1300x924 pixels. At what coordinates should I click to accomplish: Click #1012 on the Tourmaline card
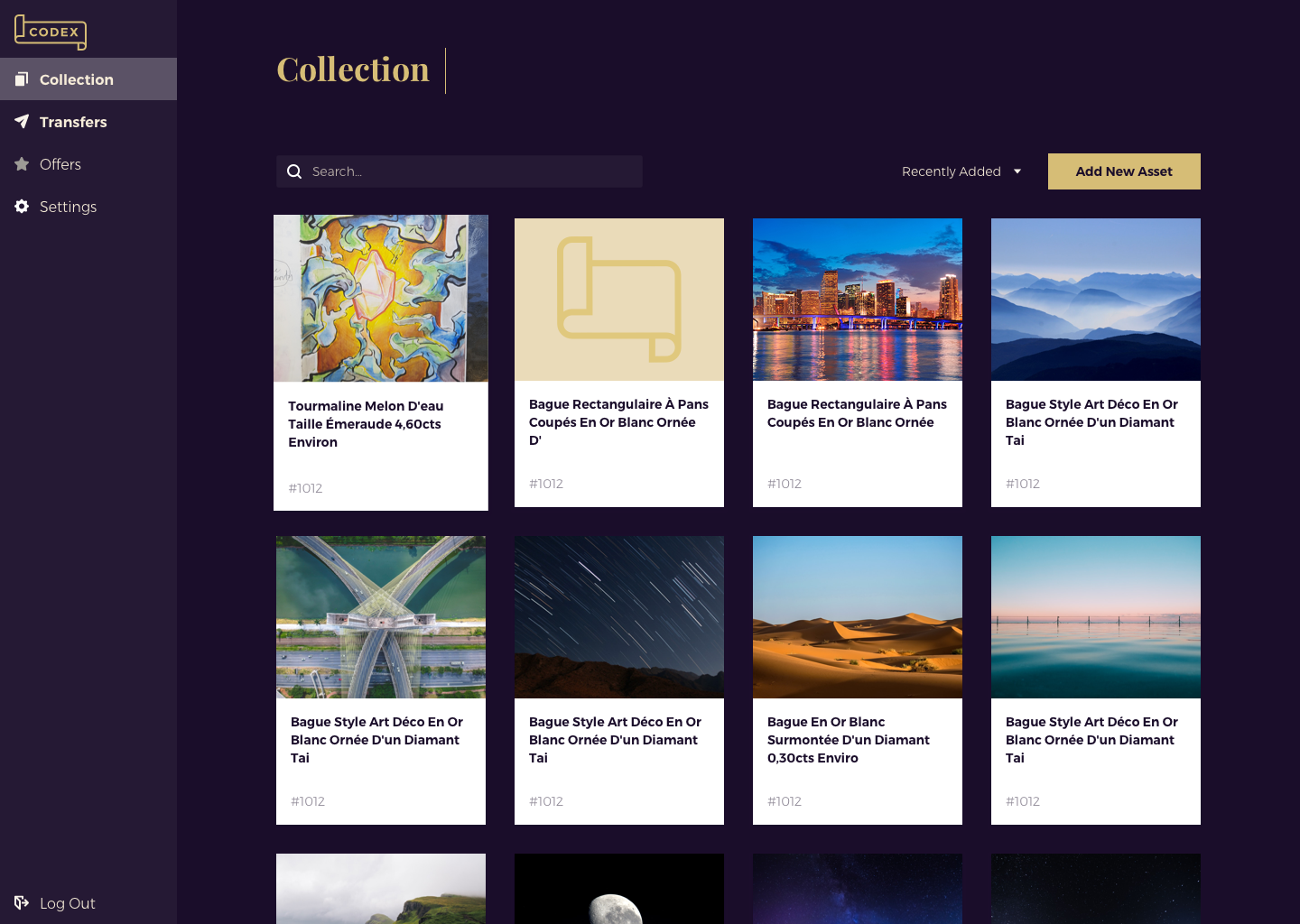click(305, 488)
